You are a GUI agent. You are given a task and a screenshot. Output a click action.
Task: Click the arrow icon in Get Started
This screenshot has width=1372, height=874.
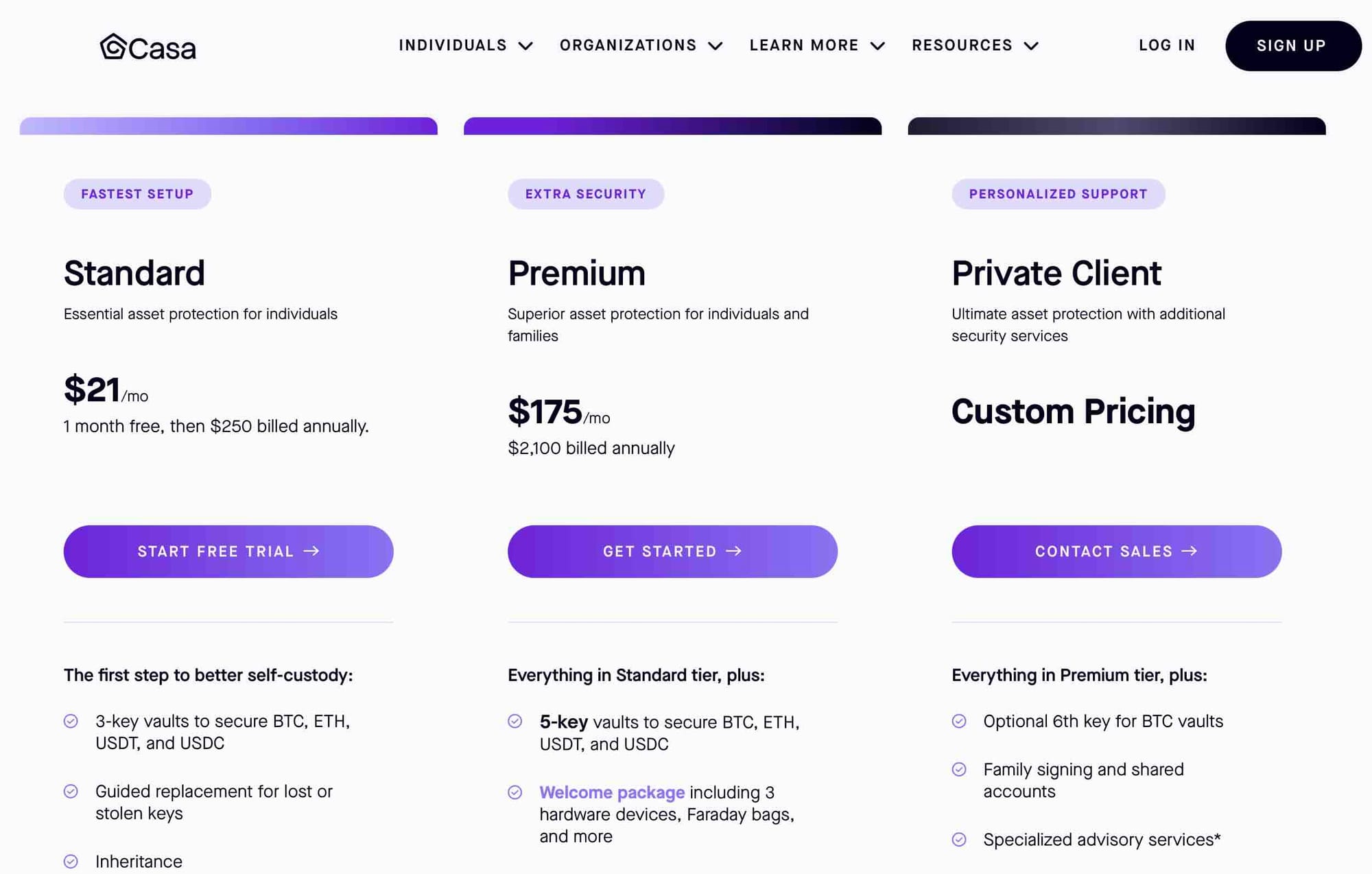734,551
